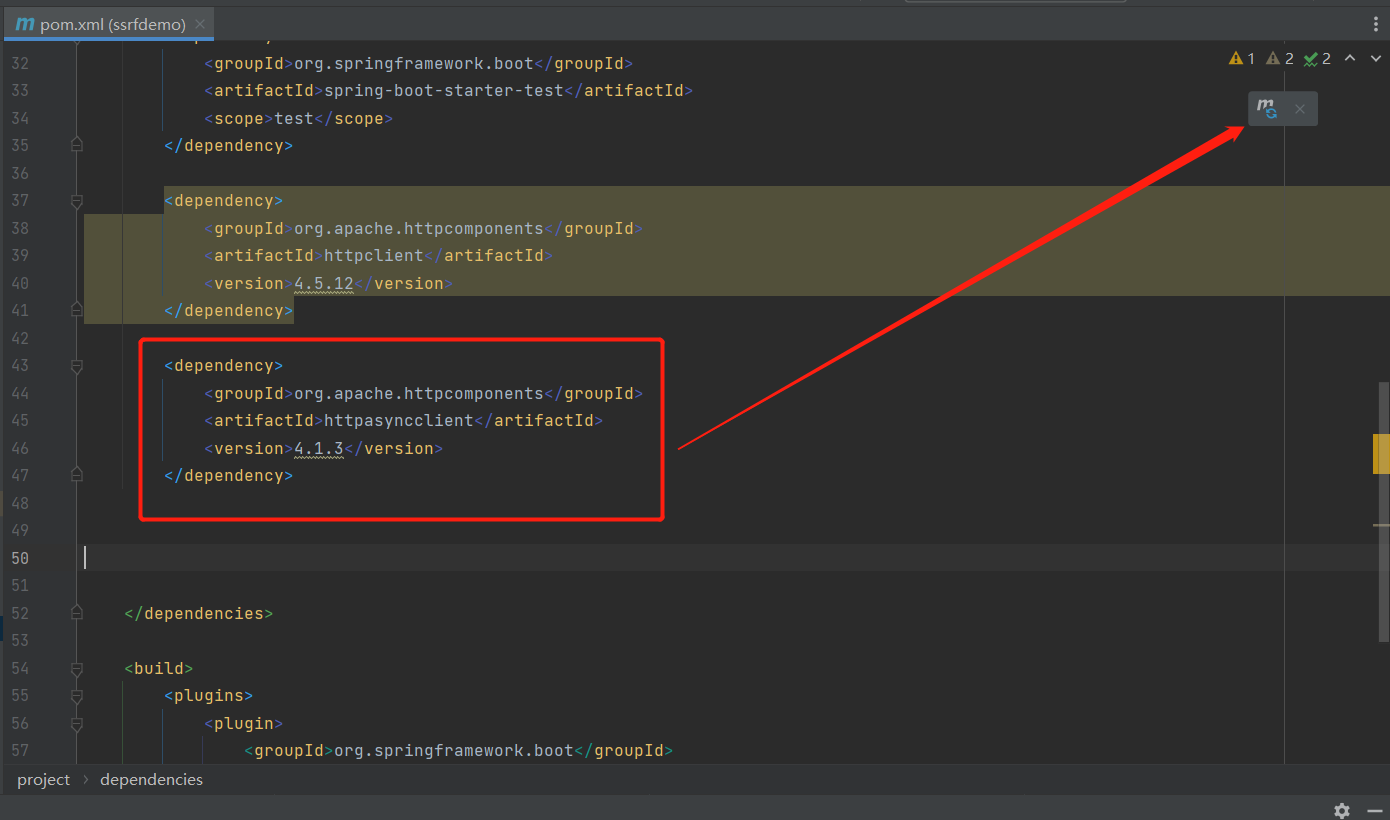Collapse the build tag fold at line 54
This screenshot has height=820, width=1390.
pyautogui.click(x=77, y=668)
